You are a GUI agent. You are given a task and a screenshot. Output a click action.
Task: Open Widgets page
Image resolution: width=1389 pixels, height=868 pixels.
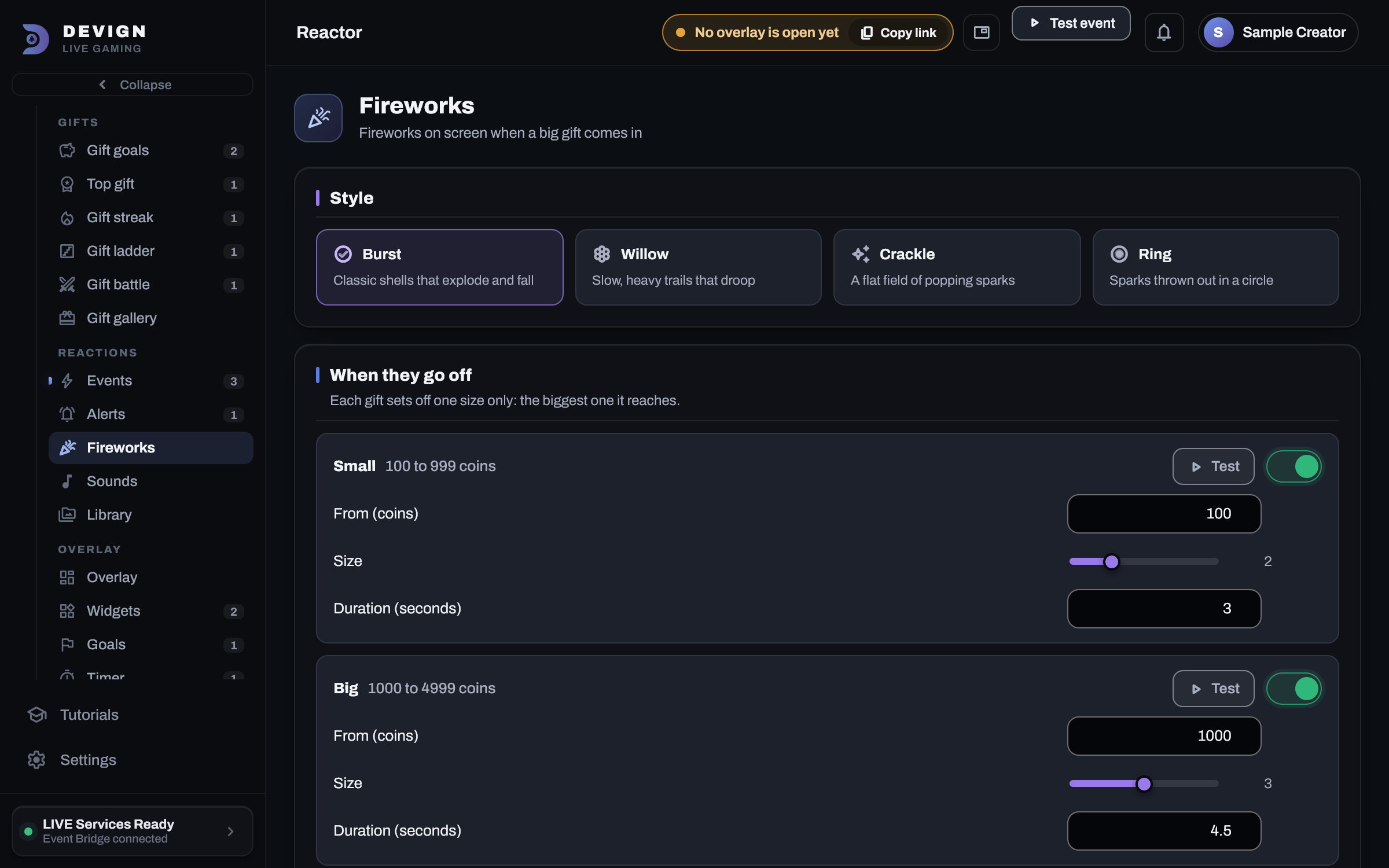(150, 611)
